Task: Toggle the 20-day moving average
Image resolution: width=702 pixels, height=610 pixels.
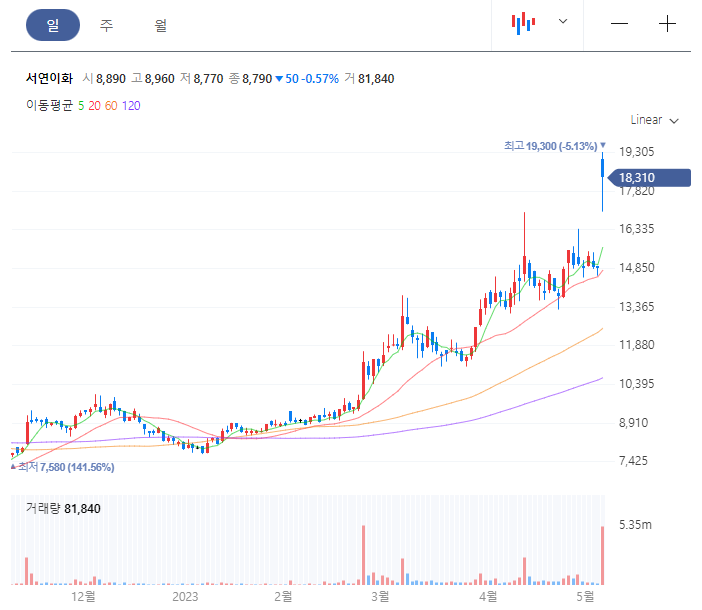Action: point(94,106)
